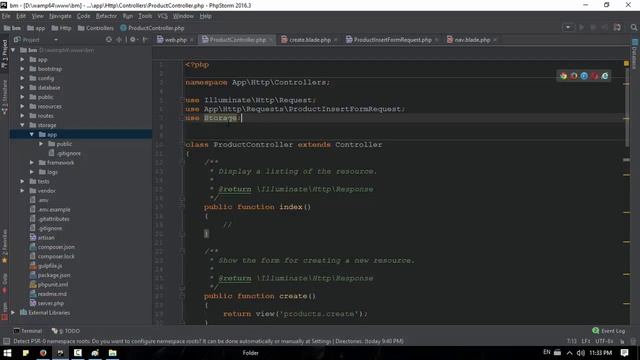Click Search Everywhere magnifier icon
Image resolution: width=640 pixels, height=360 pixels.
(633, 27)
